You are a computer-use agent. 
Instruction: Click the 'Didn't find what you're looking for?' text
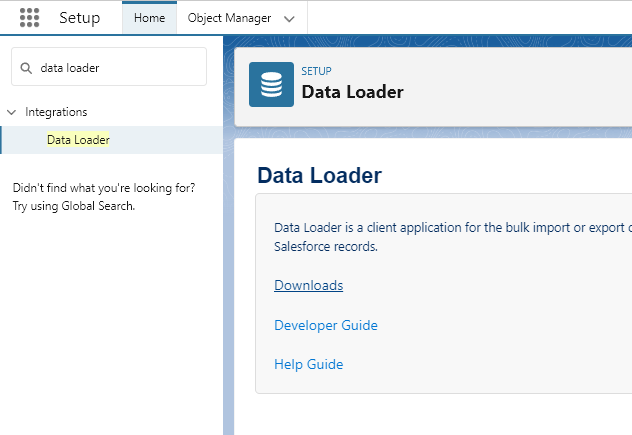(x=104, y=188)
